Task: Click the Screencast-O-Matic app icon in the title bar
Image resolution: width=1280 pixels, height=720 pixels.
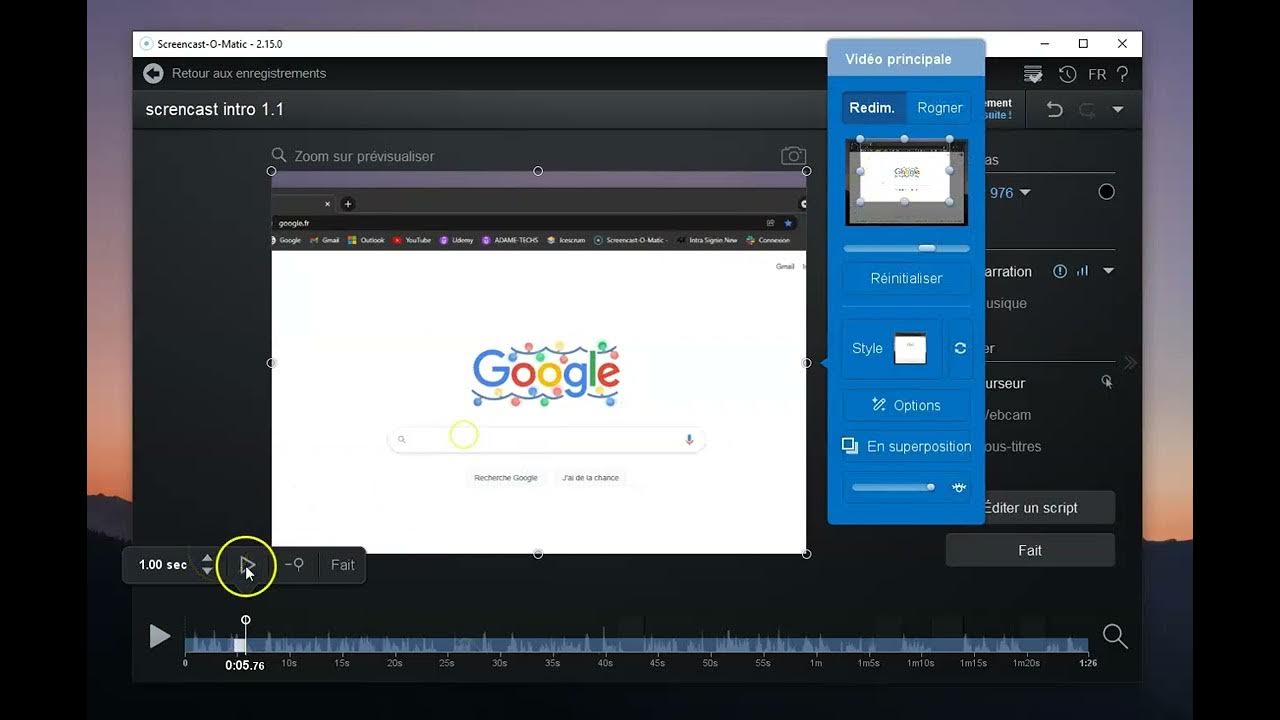Action: (147, 44)
